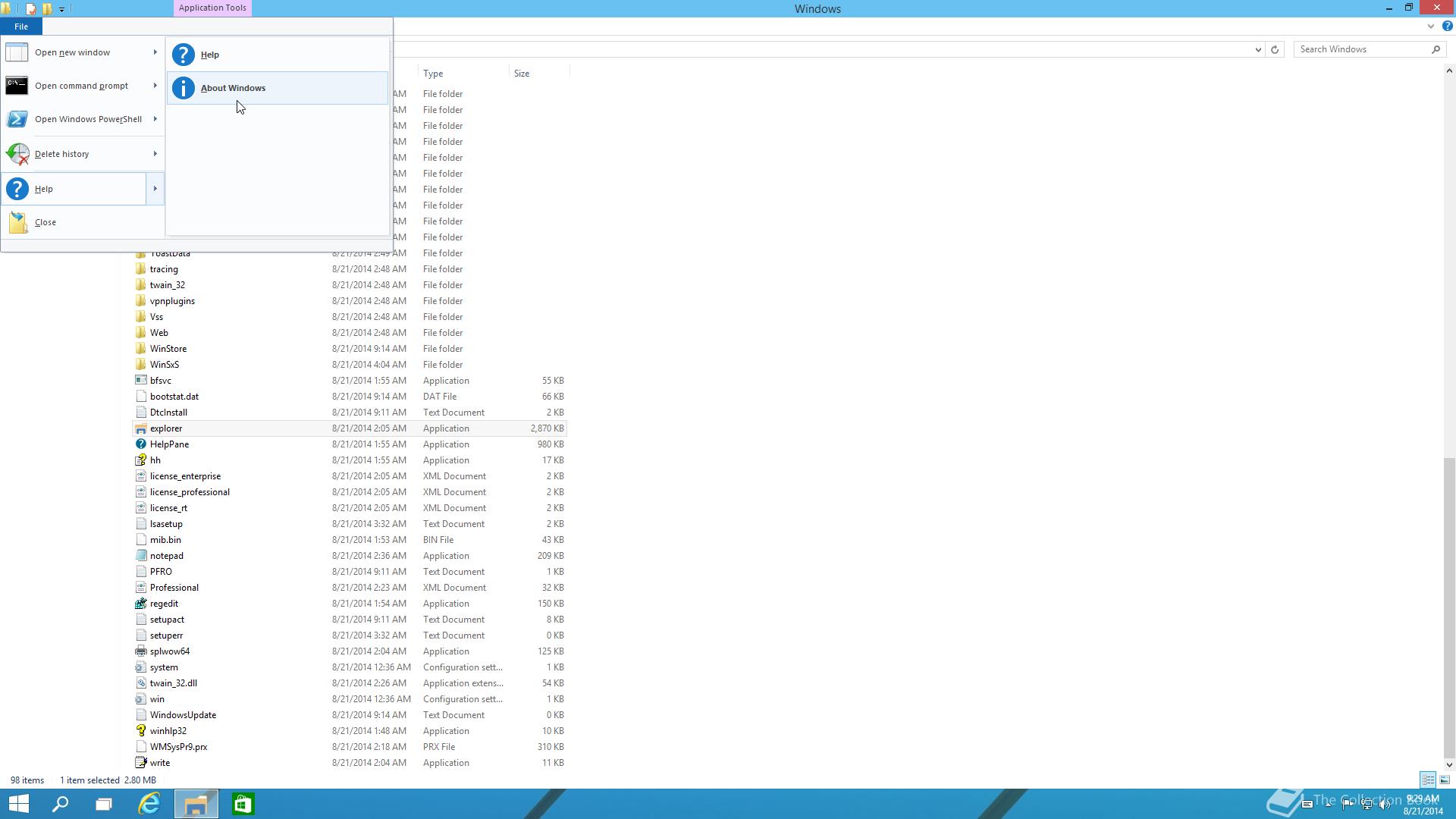1456x819 pixels.
Task: Select the twain_32.dll file icon
Action: (140, 683)
